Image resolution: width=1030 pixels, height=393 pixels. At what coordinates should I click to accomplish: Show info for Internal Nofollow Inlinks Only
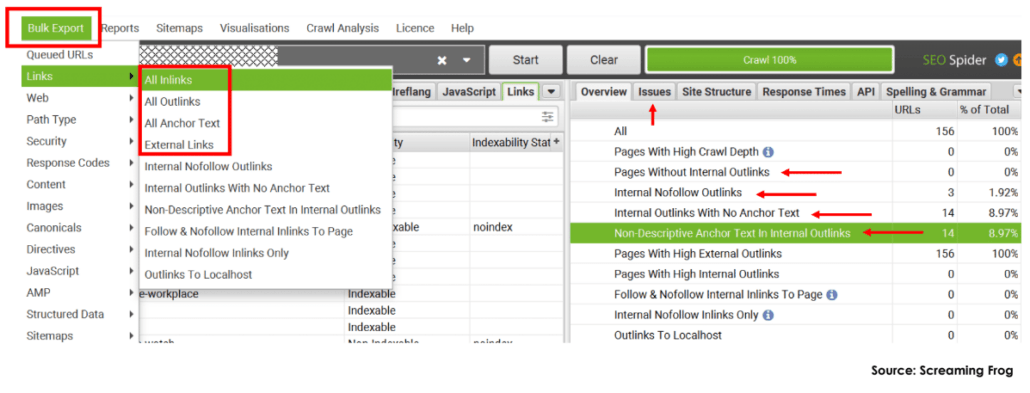(768, 315)
